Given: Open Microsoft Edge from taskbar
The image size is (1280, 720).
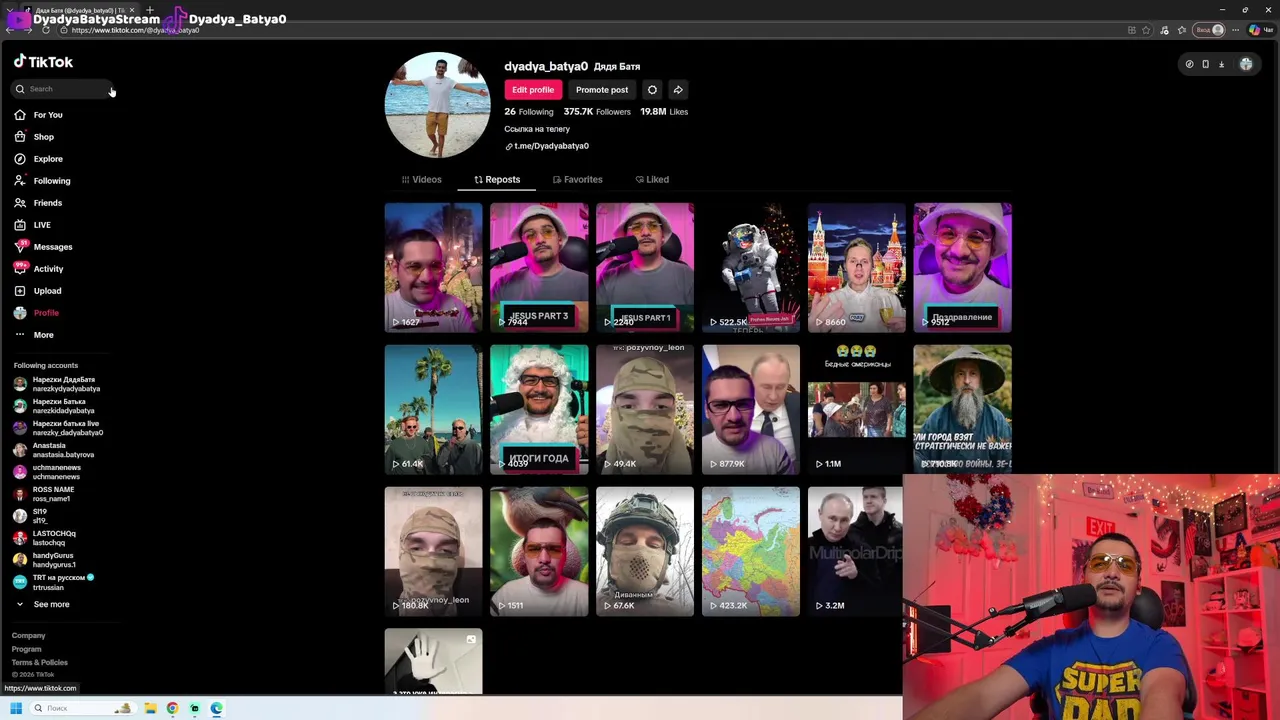Looking at the screenshot, I should click(x=216, y=708).
